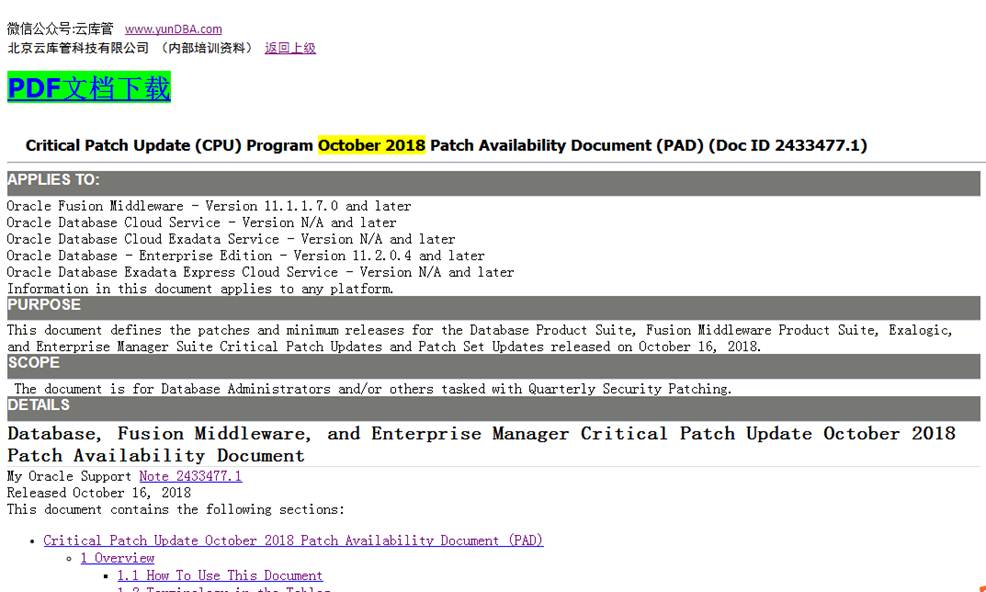Click the 'Patch Availability Document' heading line

155,455
